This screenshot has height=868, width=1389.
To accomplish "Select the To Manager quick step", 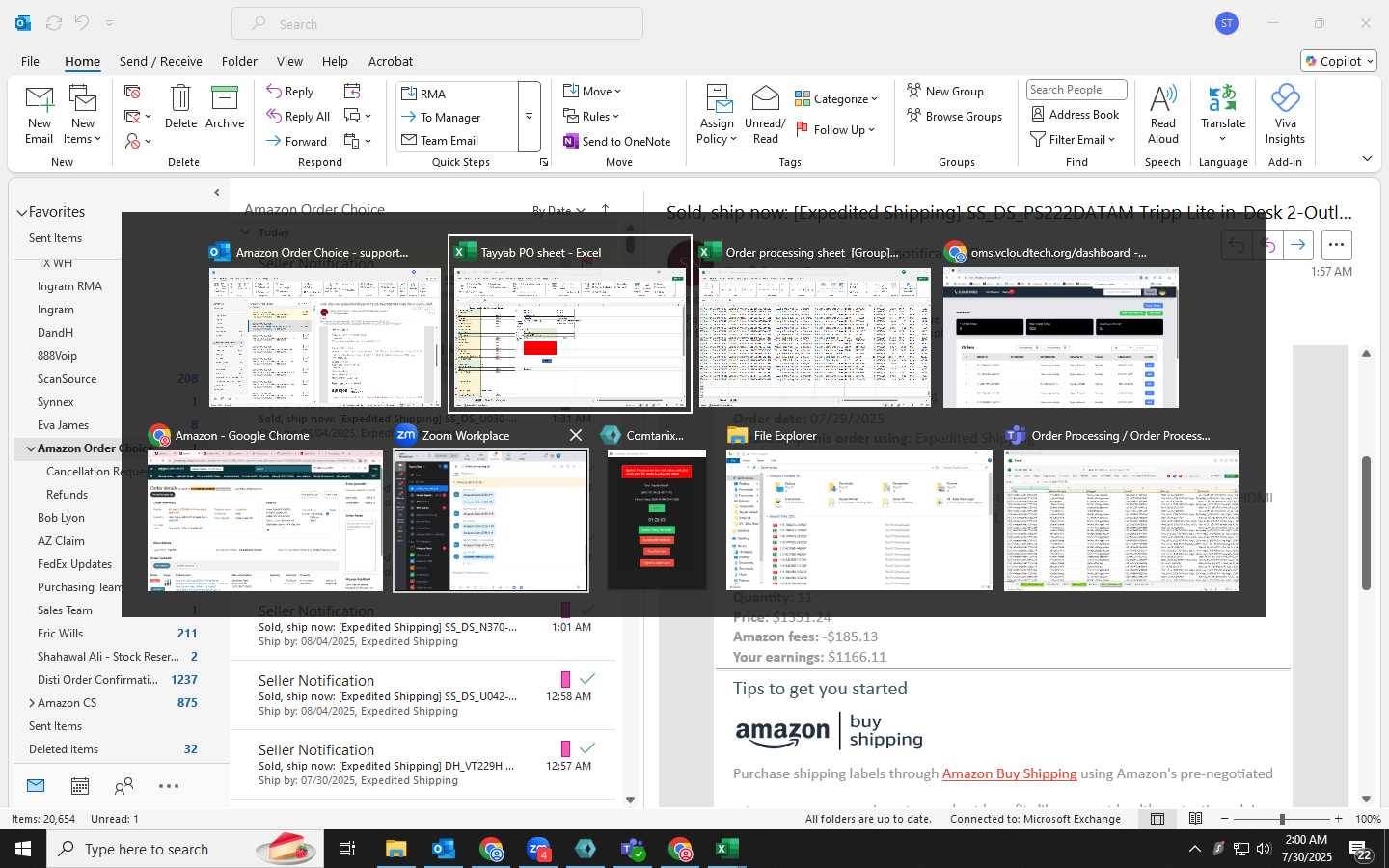I will click(441, 117).
